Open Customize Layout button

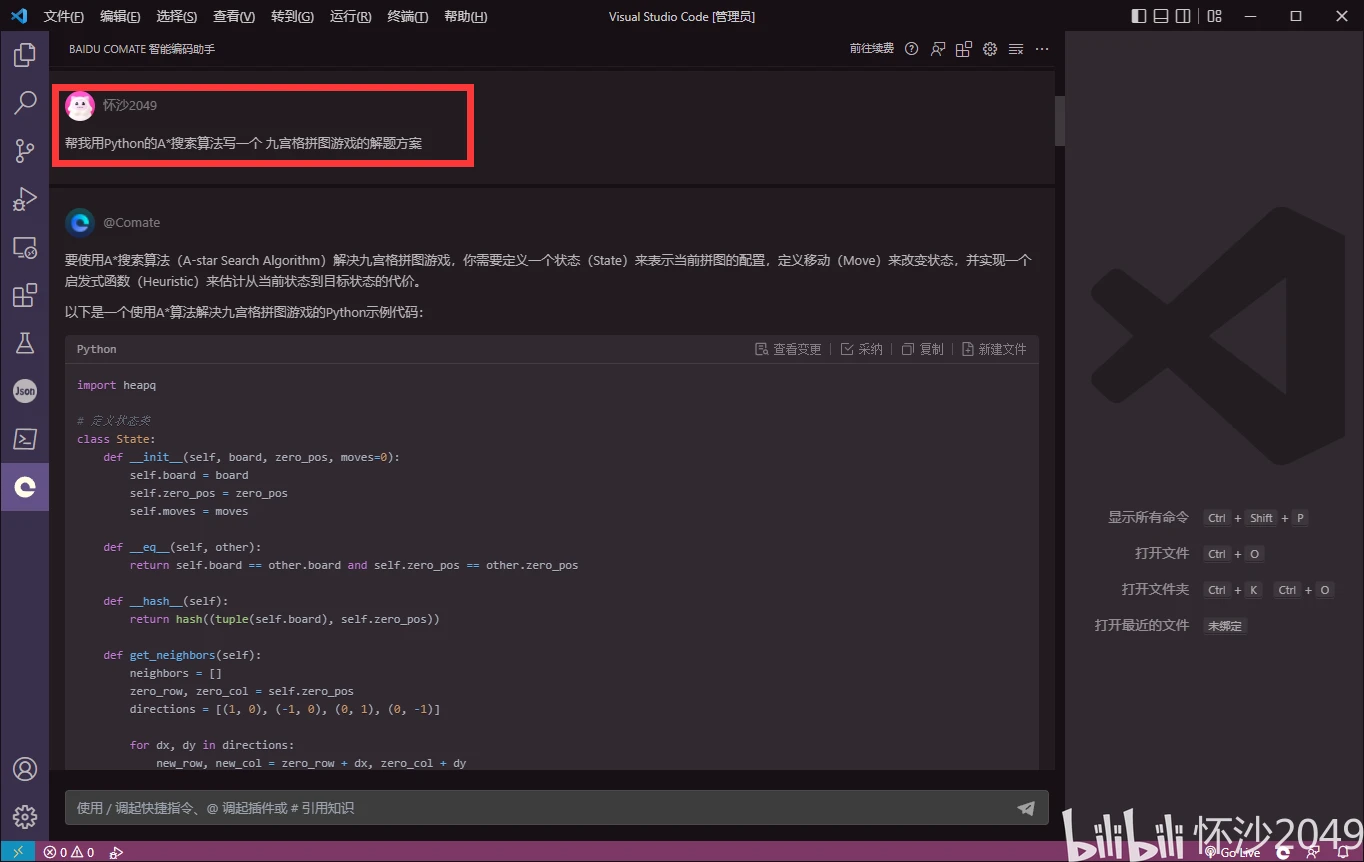(1214, 16)
